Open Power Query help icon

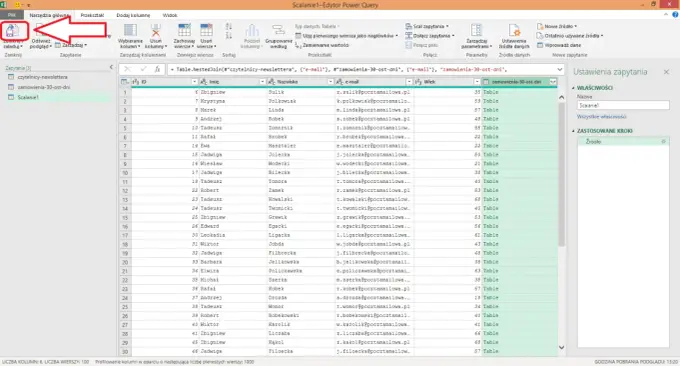click(x=675, y=15)
